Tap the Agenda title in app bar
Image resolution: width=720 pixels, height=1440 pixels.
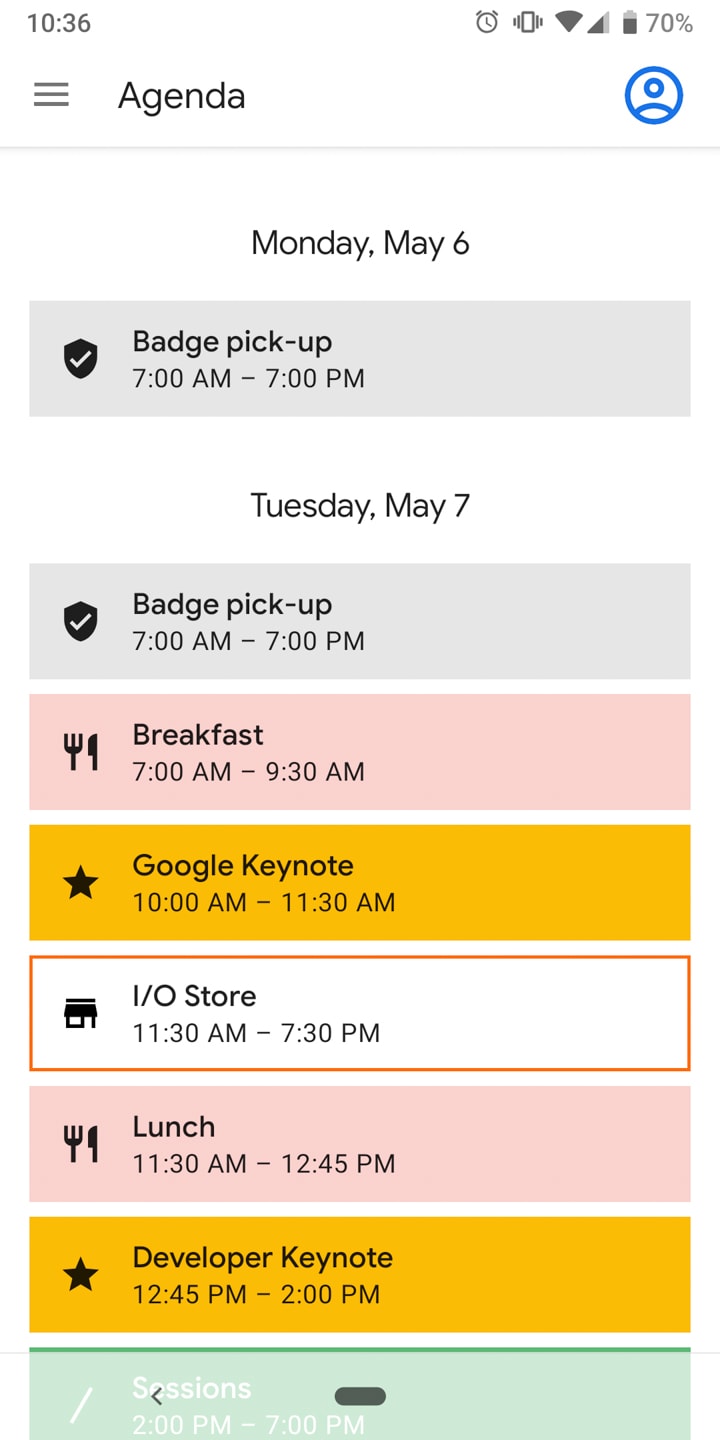click(181, 96)
